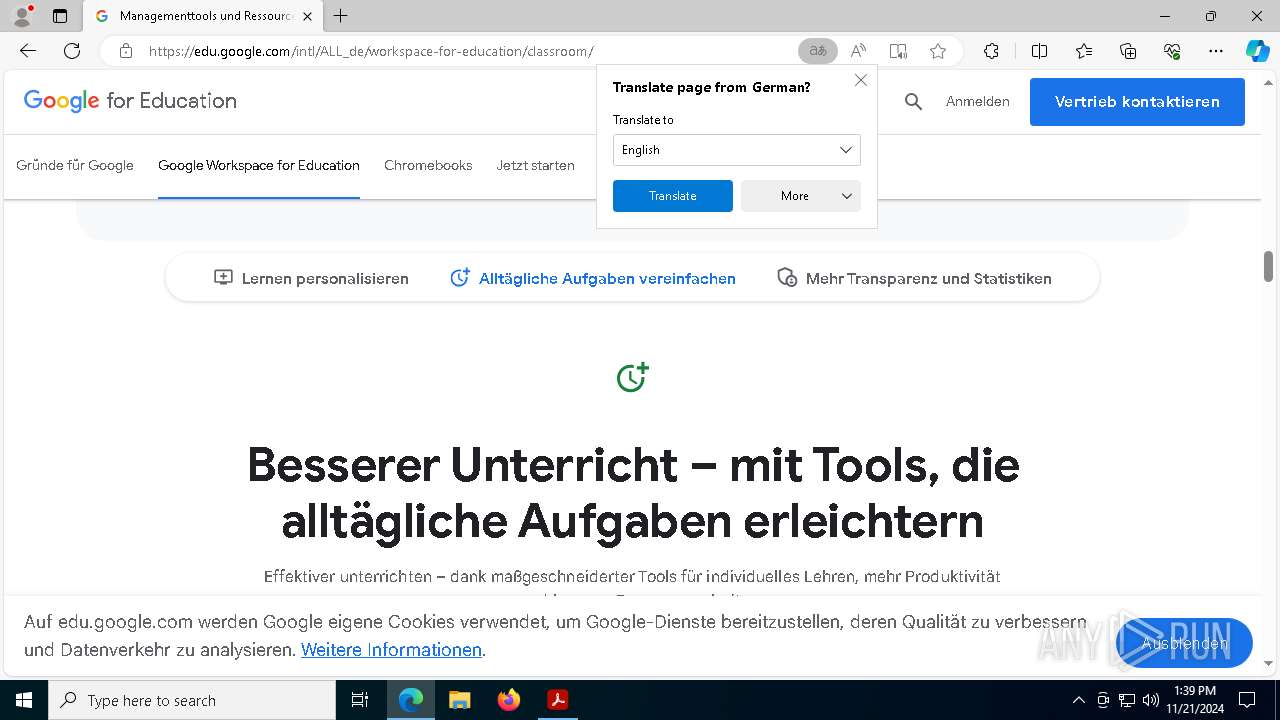Screen dimensions: 1280x720
Task: Open the Collections icon
Action: click(1128, 51)
